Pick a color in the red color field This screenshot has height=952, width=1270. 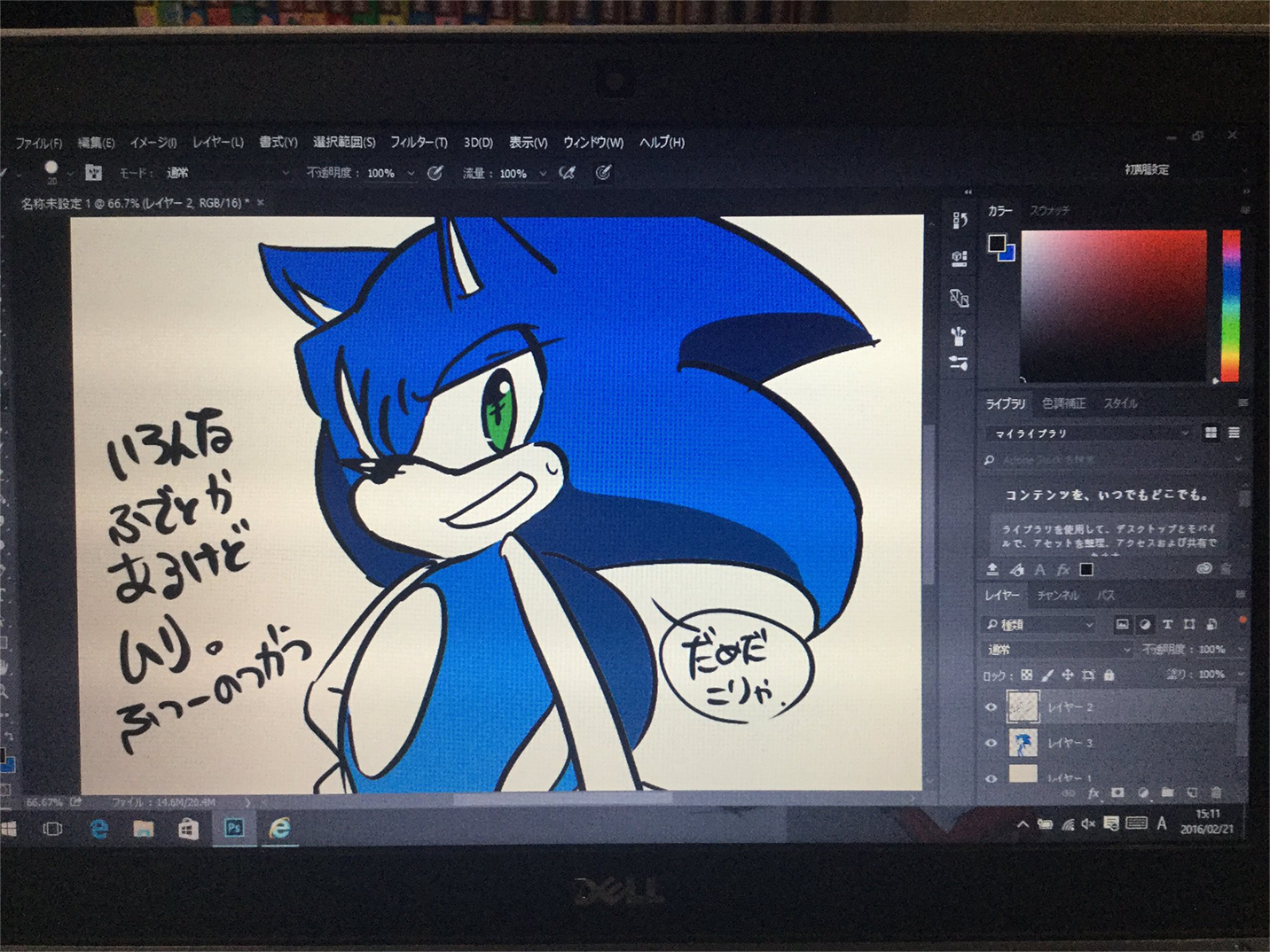(x=1114, y=305)
